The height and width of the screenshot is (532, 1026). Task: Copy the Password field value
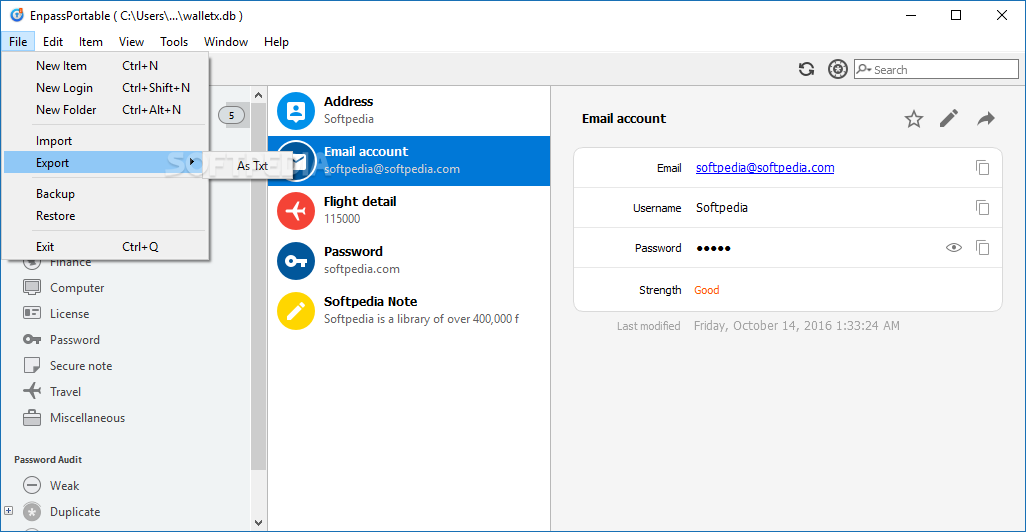[x=982, y=247]
